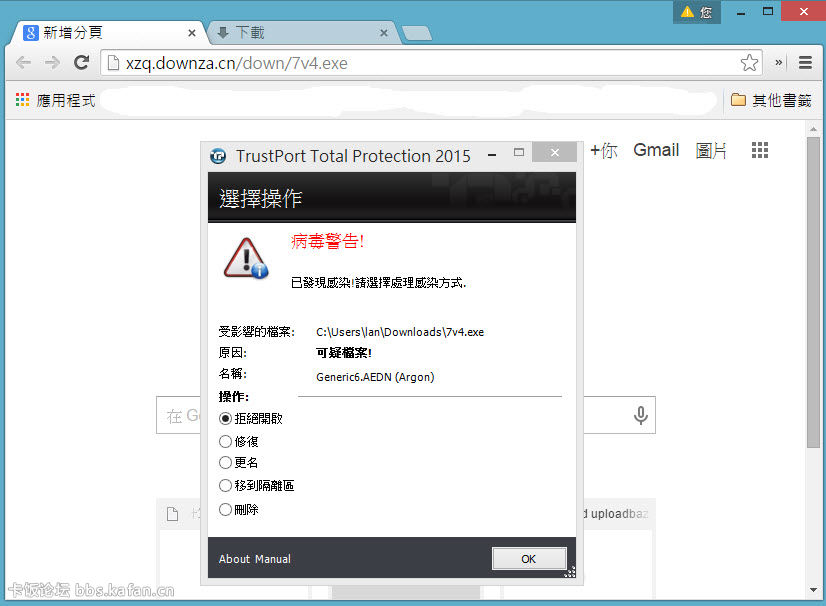This screenshot has height=606, width=826.
Task: Maximize the Chrome window
Action: point(768,11)
